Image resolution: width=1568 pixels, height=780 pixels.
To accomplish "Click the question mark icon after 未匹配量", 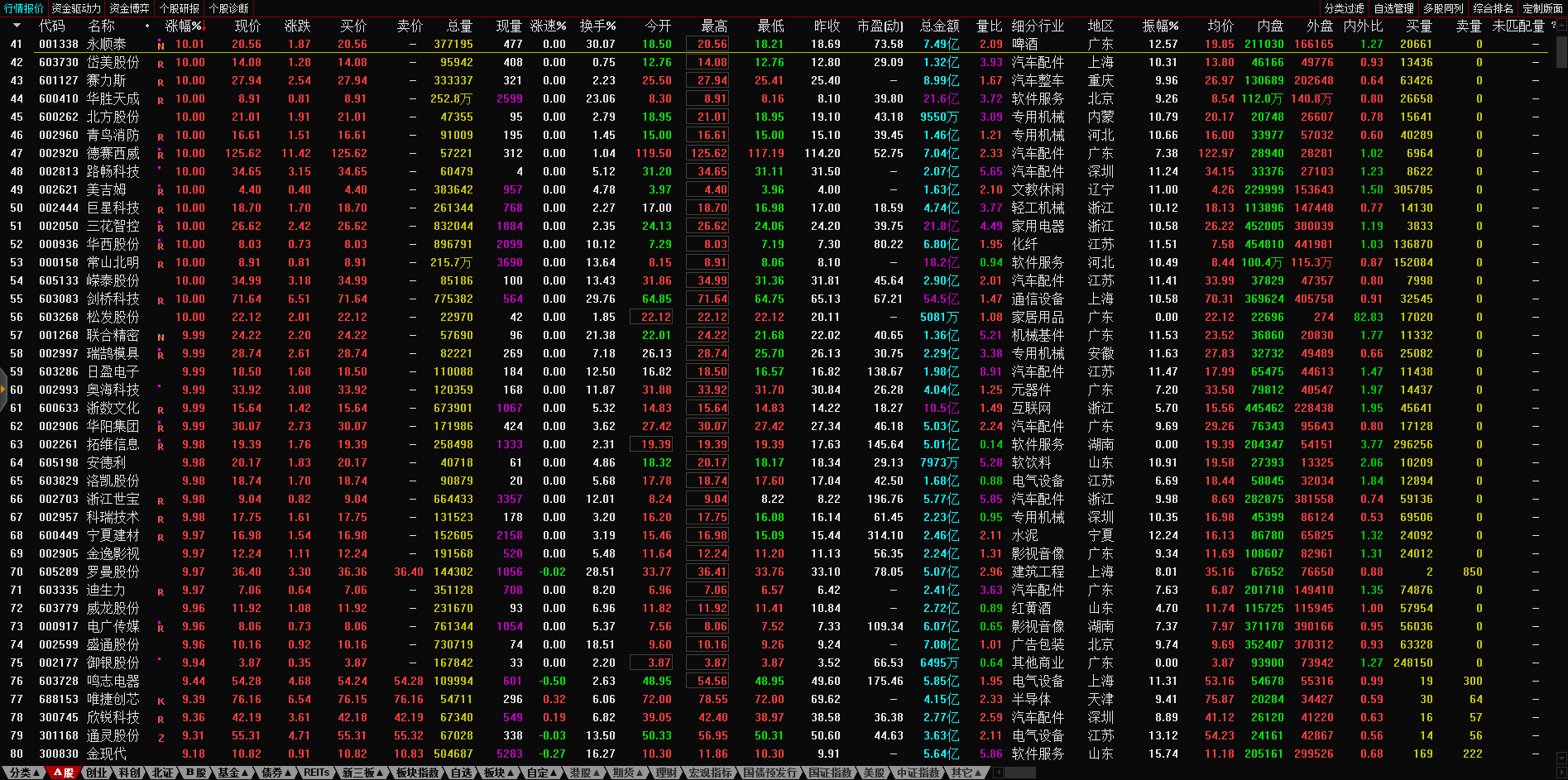I will (1553, 26).
